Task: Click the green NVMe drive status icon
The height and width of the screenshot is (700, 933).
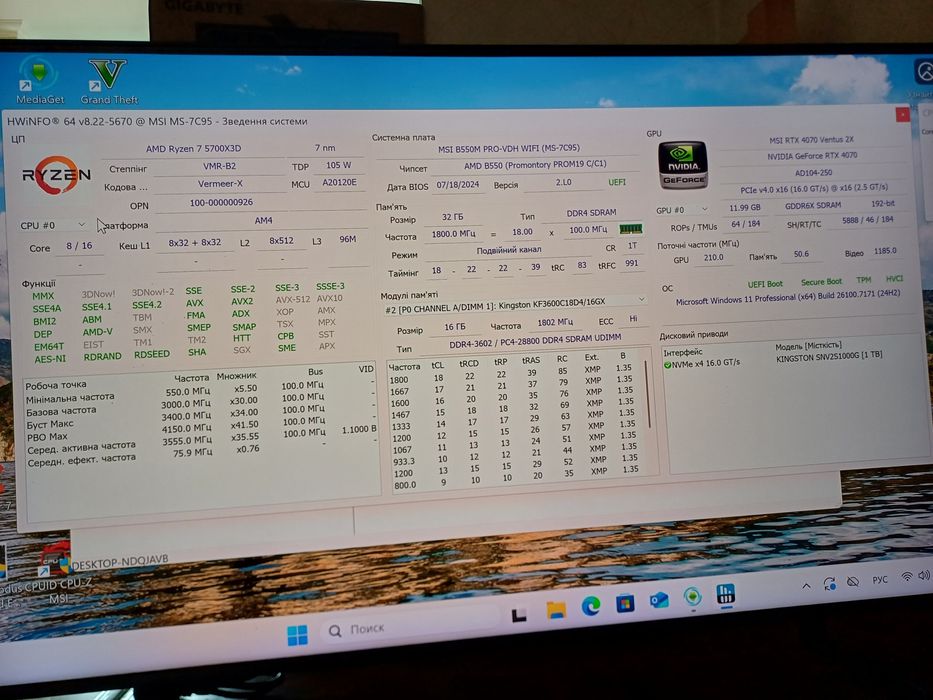Action: 667,365
